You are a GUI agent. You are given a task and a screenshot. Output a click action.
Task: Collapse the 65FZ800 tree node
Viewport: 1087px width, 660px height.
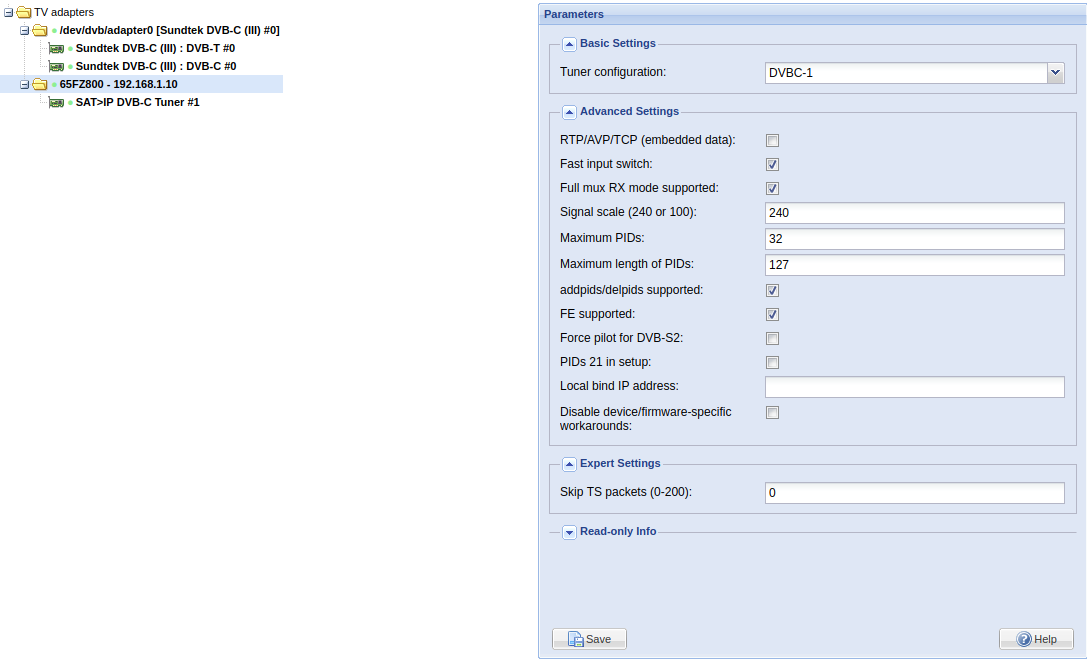[24, 85]
